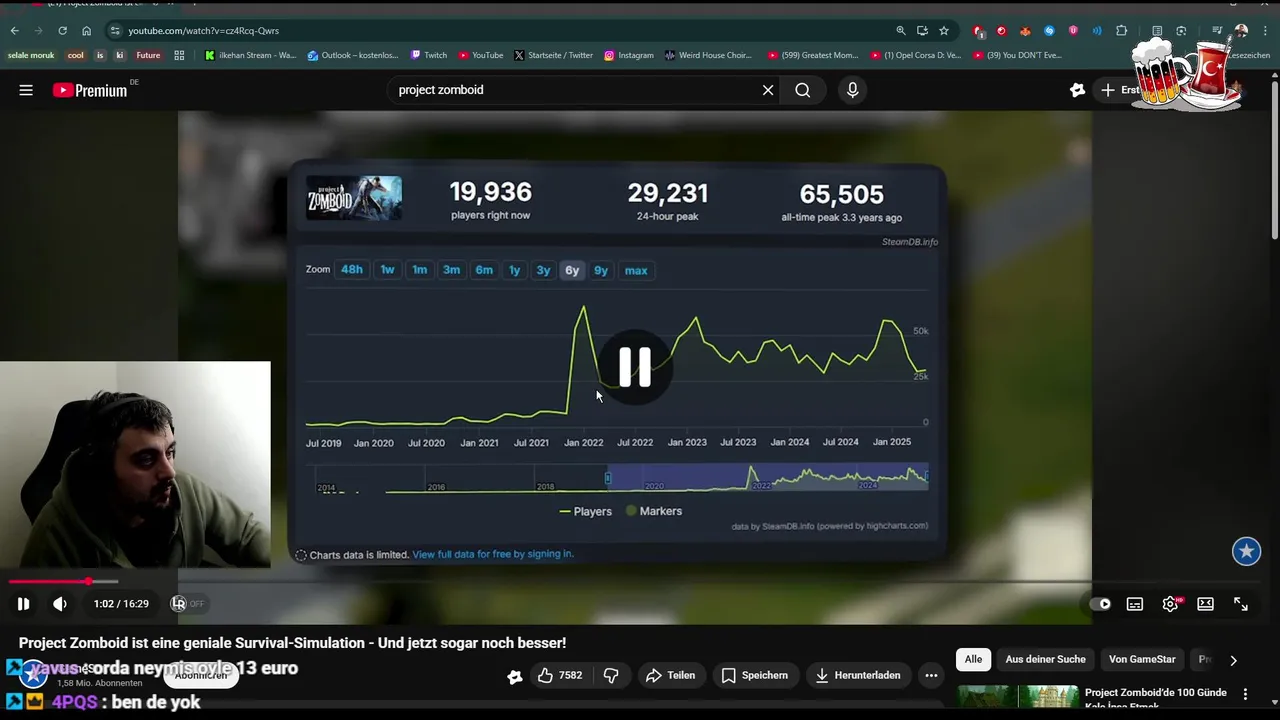Clear the search query with the X
Viewport: 1280px width, 720px height.
pos(768,90)
